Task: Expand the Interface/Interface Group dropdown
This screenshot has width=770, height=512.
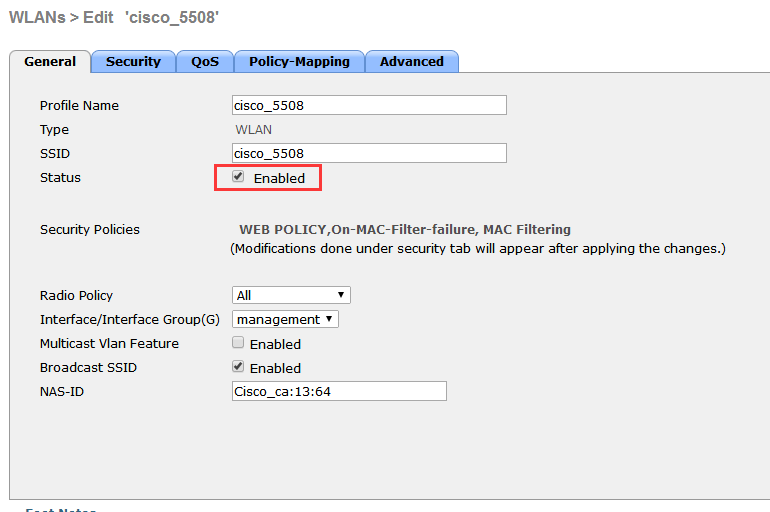Action: click(x=285, y=319)
